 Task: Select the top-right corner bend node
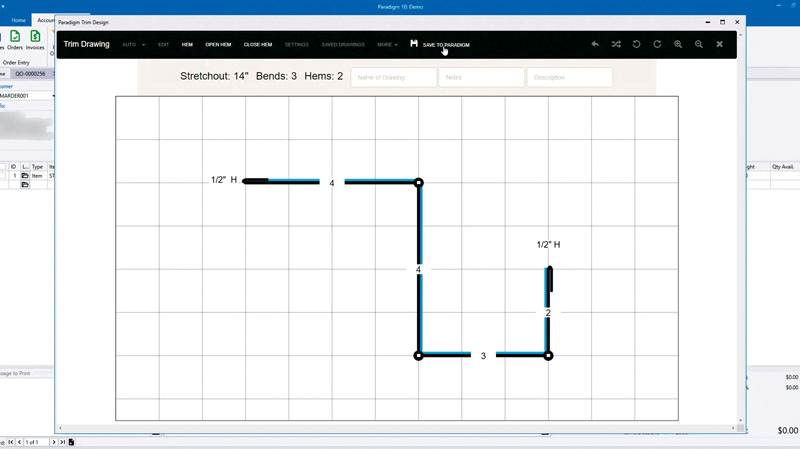[418, 182]
